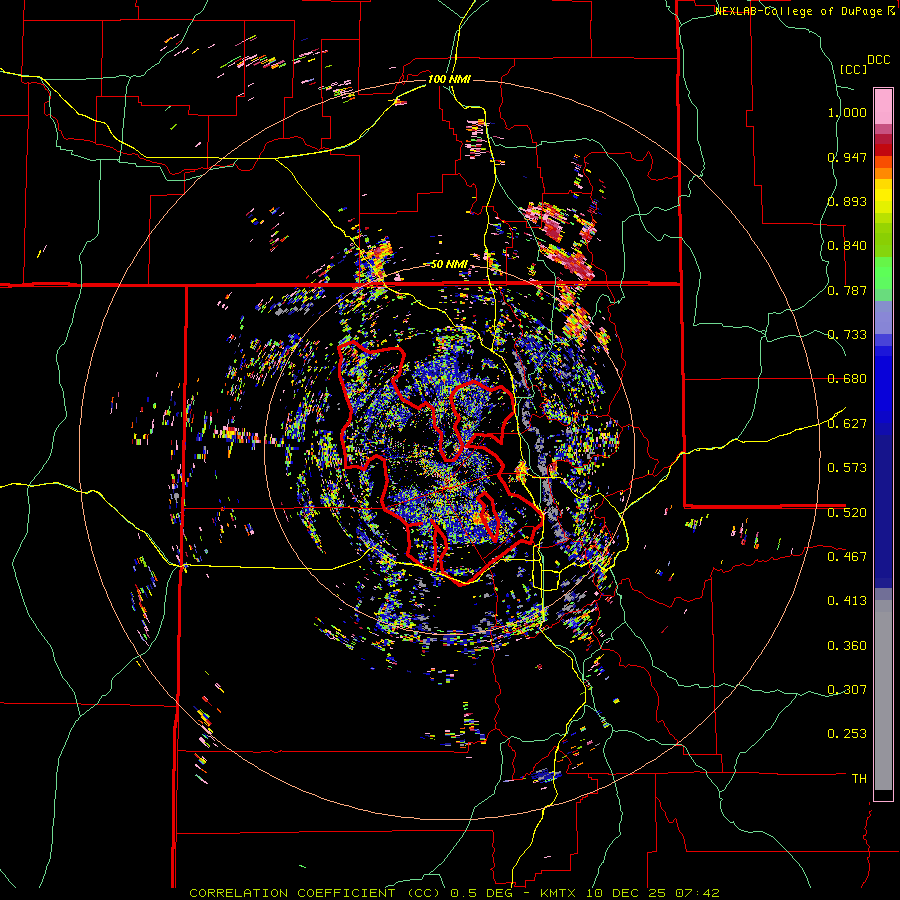This screenshot has height=900, width=900.
Task: Select the 0.253 scale value
Action: (x=847, y=734)
